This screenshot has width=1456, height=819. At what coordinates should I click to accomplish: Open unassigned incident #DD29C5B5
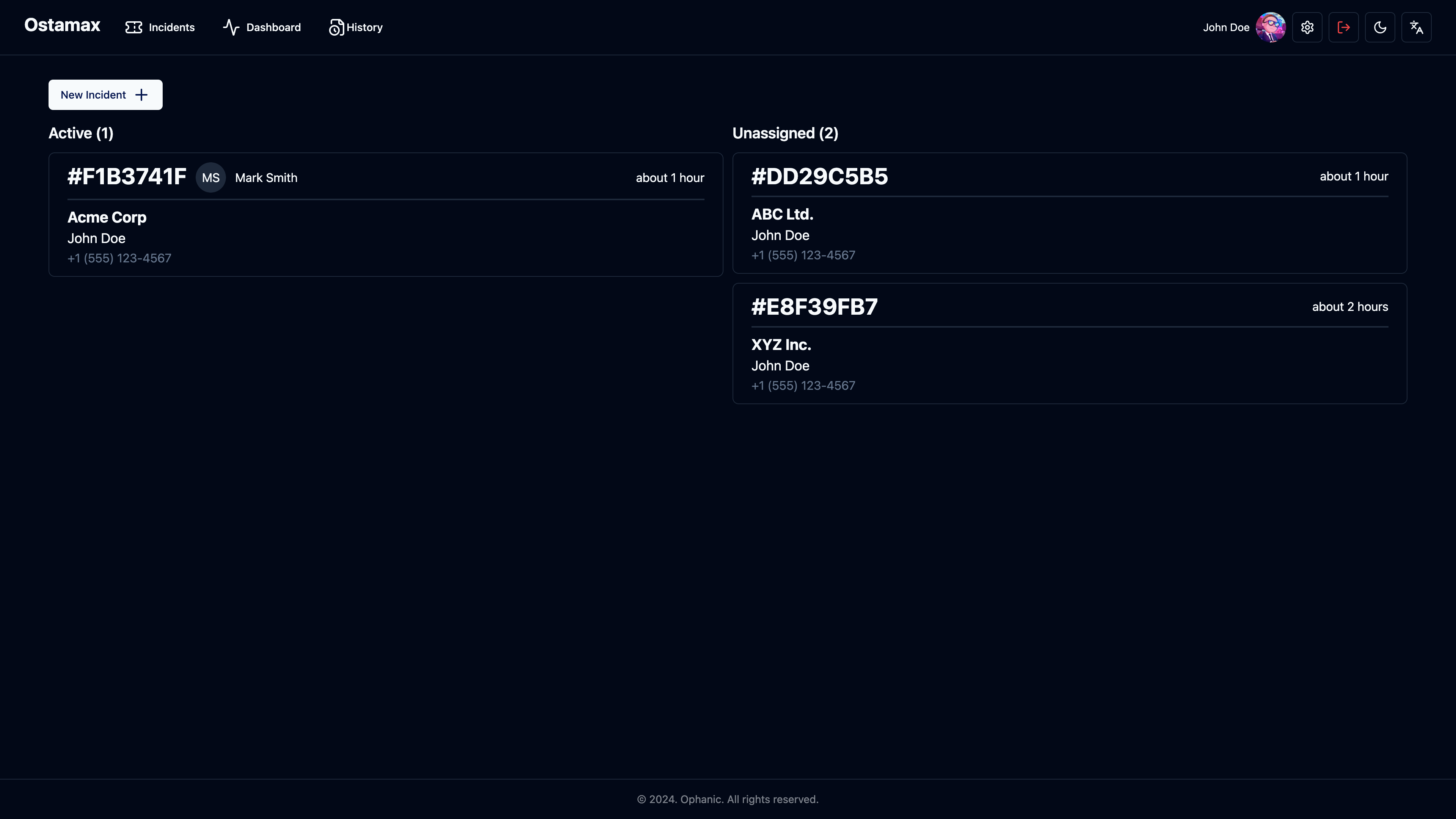(819, 176)
